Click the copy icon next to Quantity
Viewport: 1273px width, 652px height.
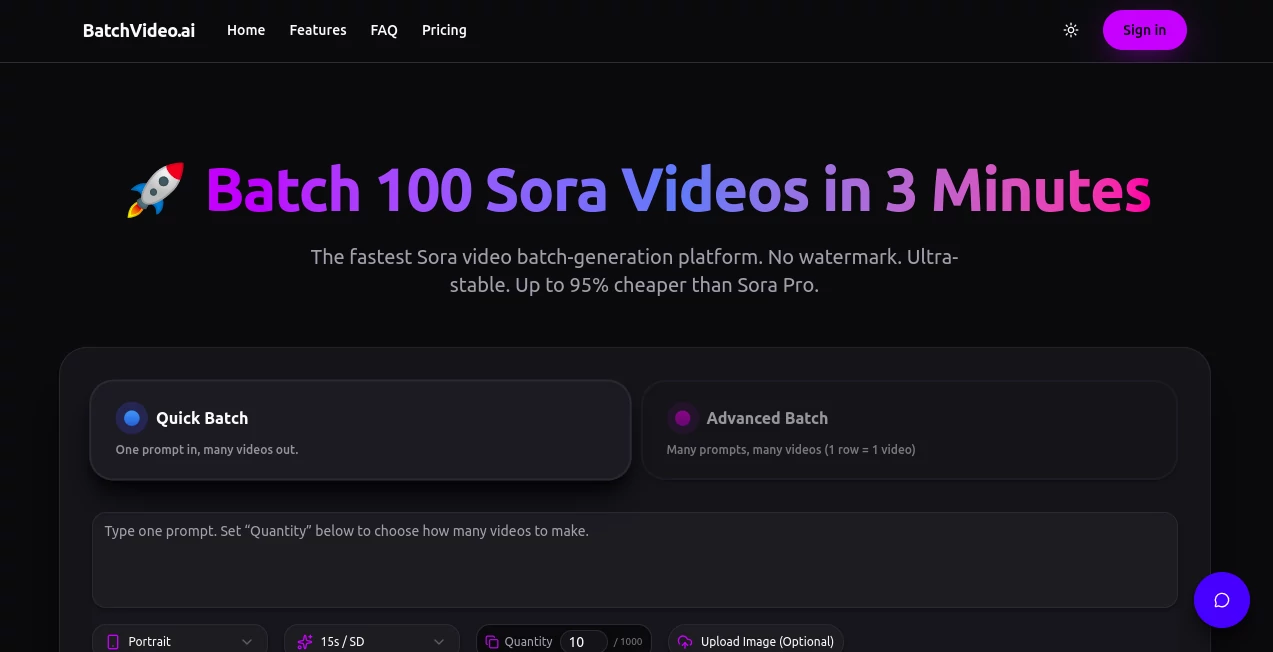491,641
